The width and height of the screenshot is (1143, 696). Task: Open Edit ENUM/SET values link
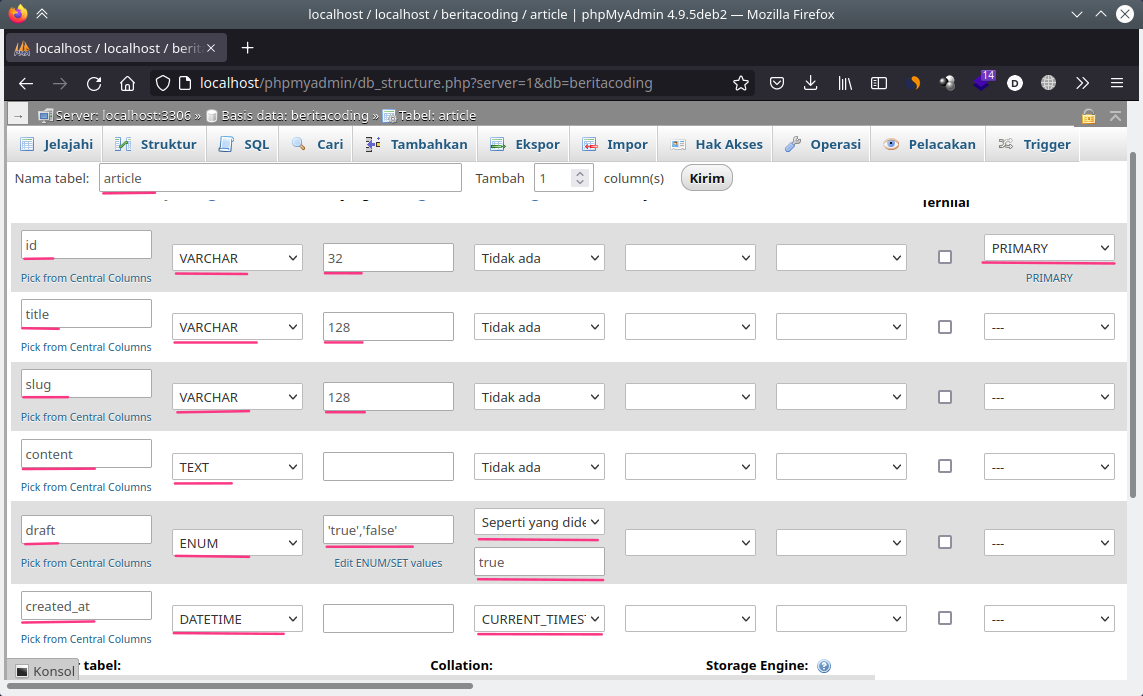[388, 563]
